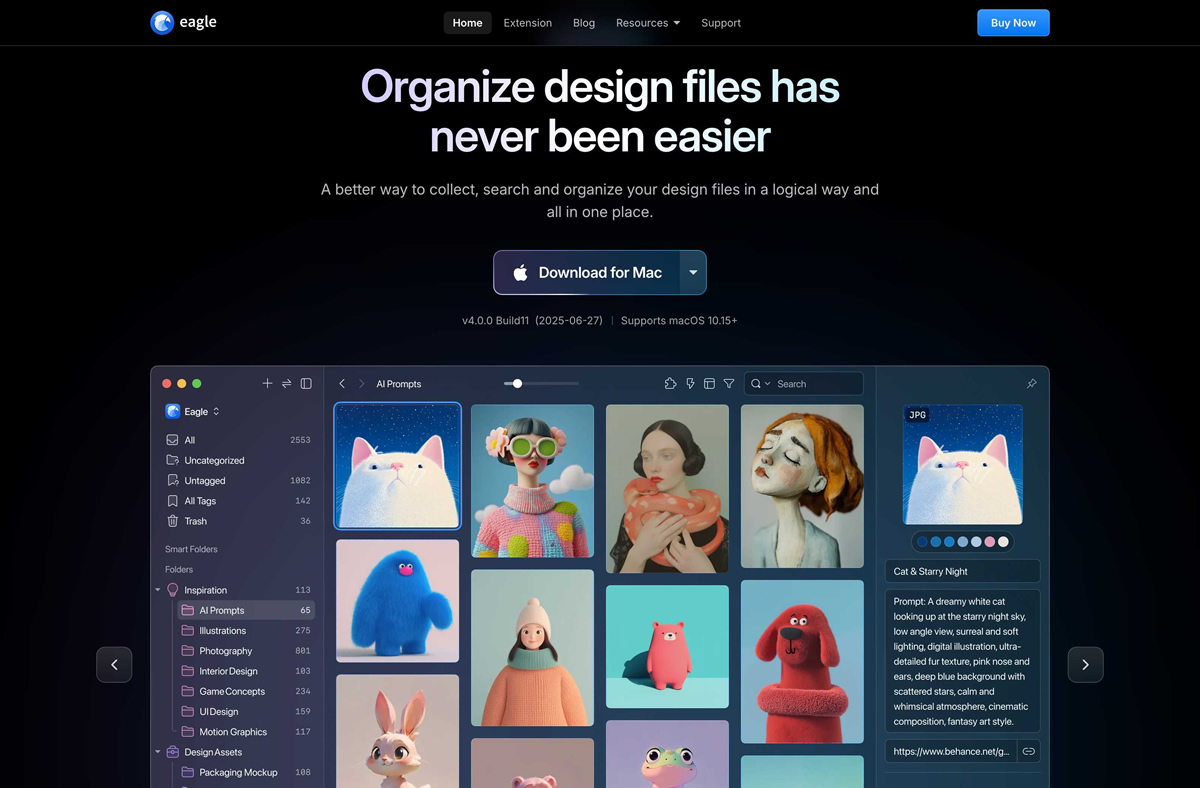1200x788 pixels.
Task: Click the layout grid icon in toolbar
Action: pyautogui.click(x=709, y=384)
